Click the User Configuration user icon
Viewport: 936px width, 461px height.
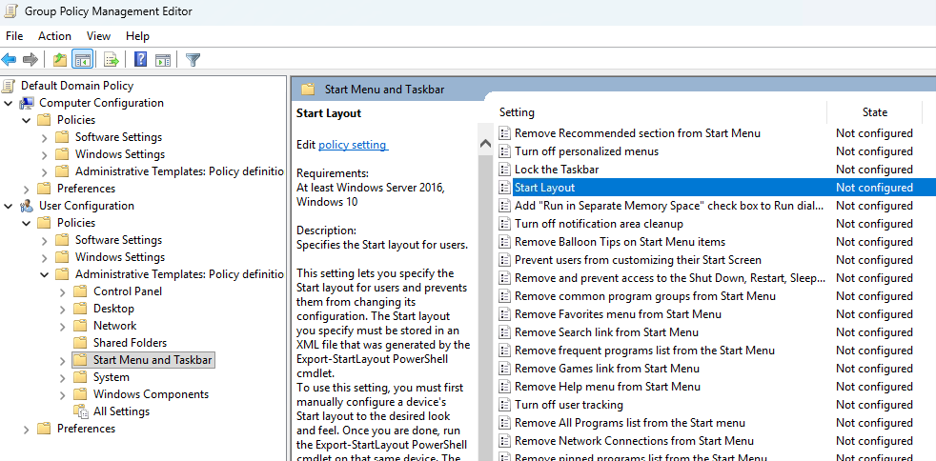[27, 206]
